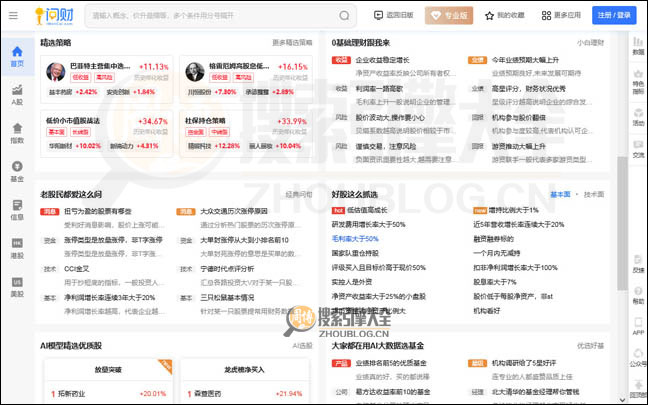
Task: Click scrollbar down arrow at bottom right
Action: pyautogui.click(x=622, y=399)
